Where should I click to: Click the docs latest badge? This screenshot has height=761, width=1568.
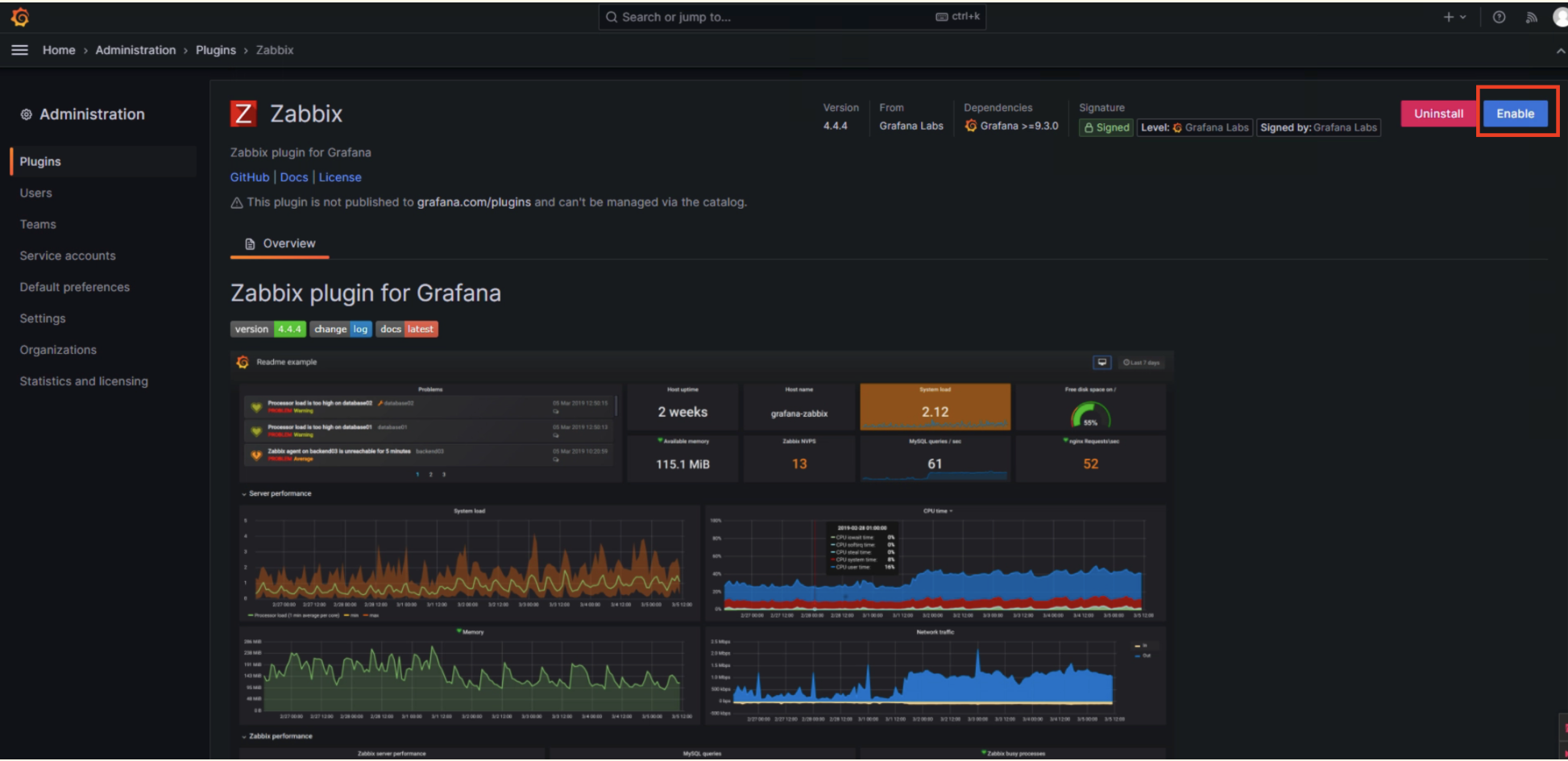(407, 329)
